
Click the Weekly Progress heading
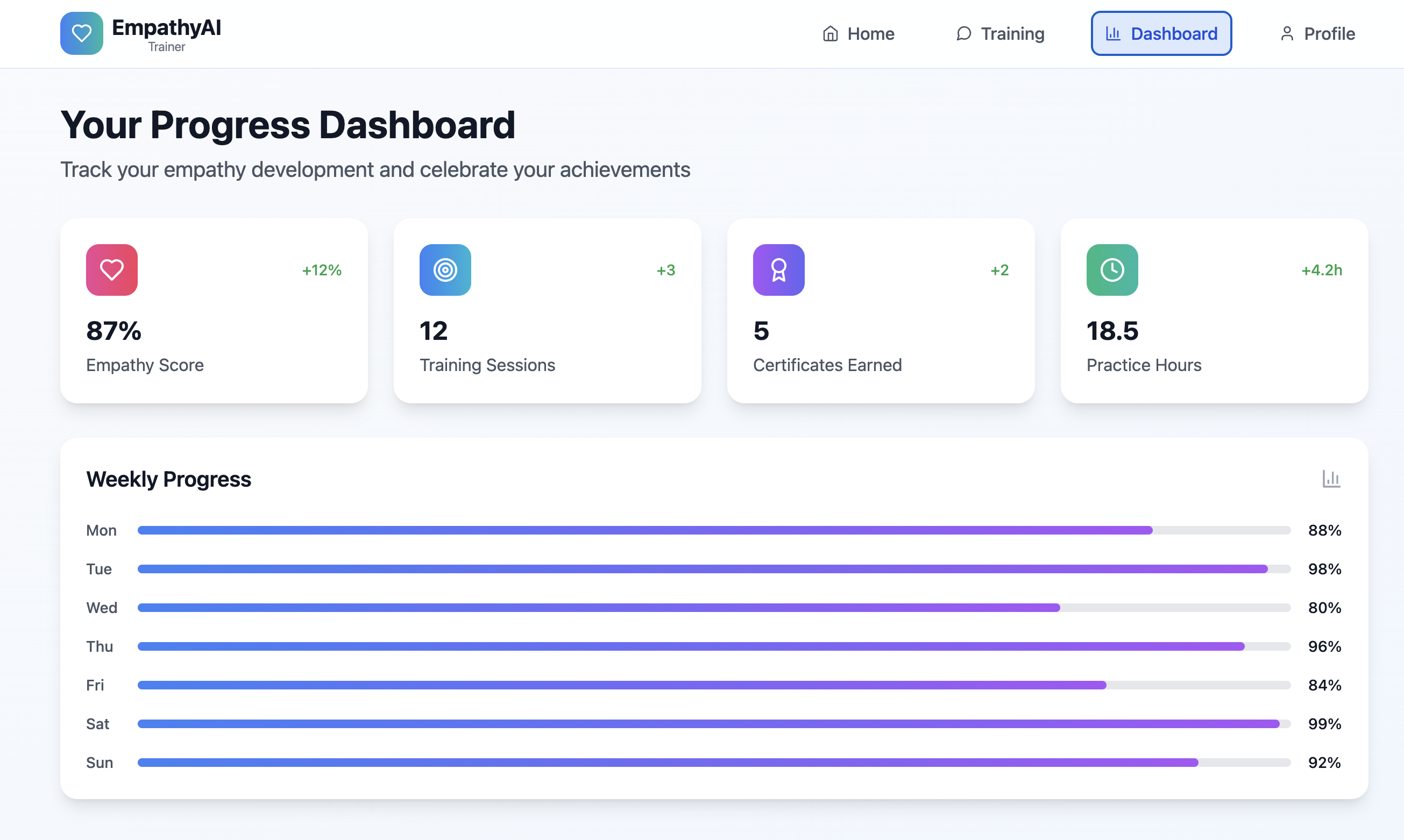(x=169, y=480)
